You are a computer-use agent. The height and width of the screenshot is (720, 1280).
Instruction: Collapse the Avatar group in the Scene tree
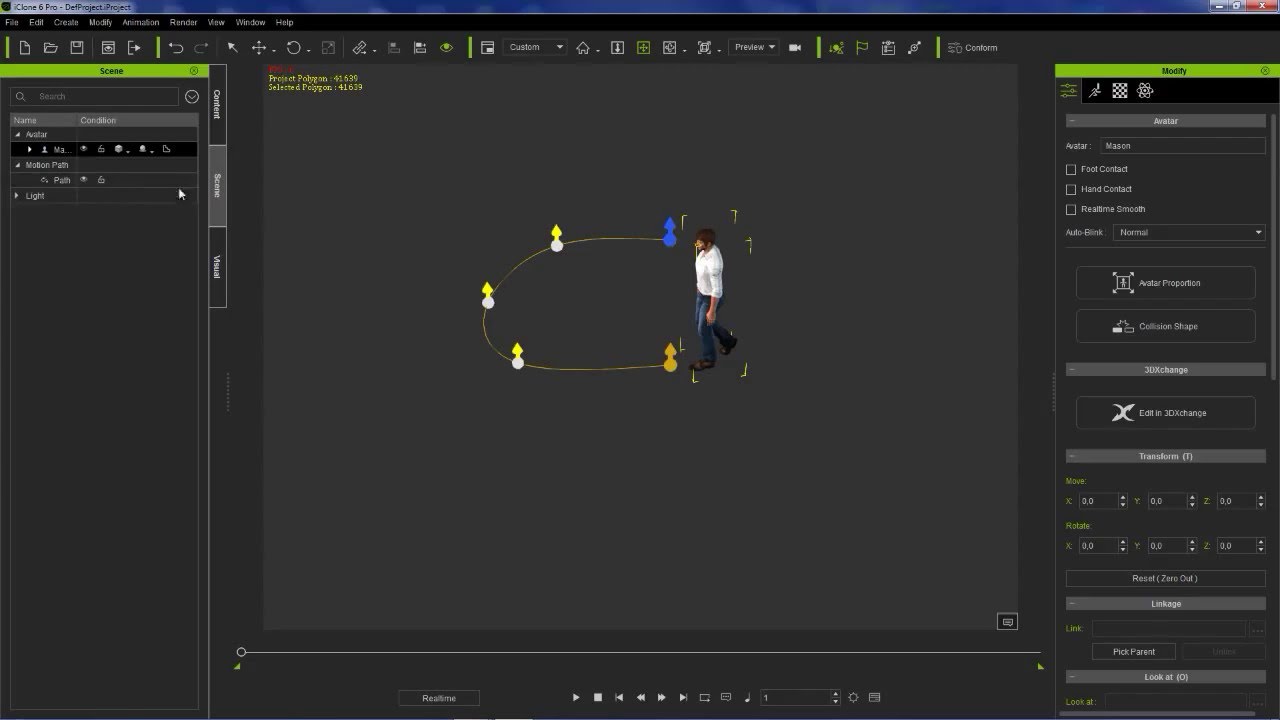tap(17, 134)
